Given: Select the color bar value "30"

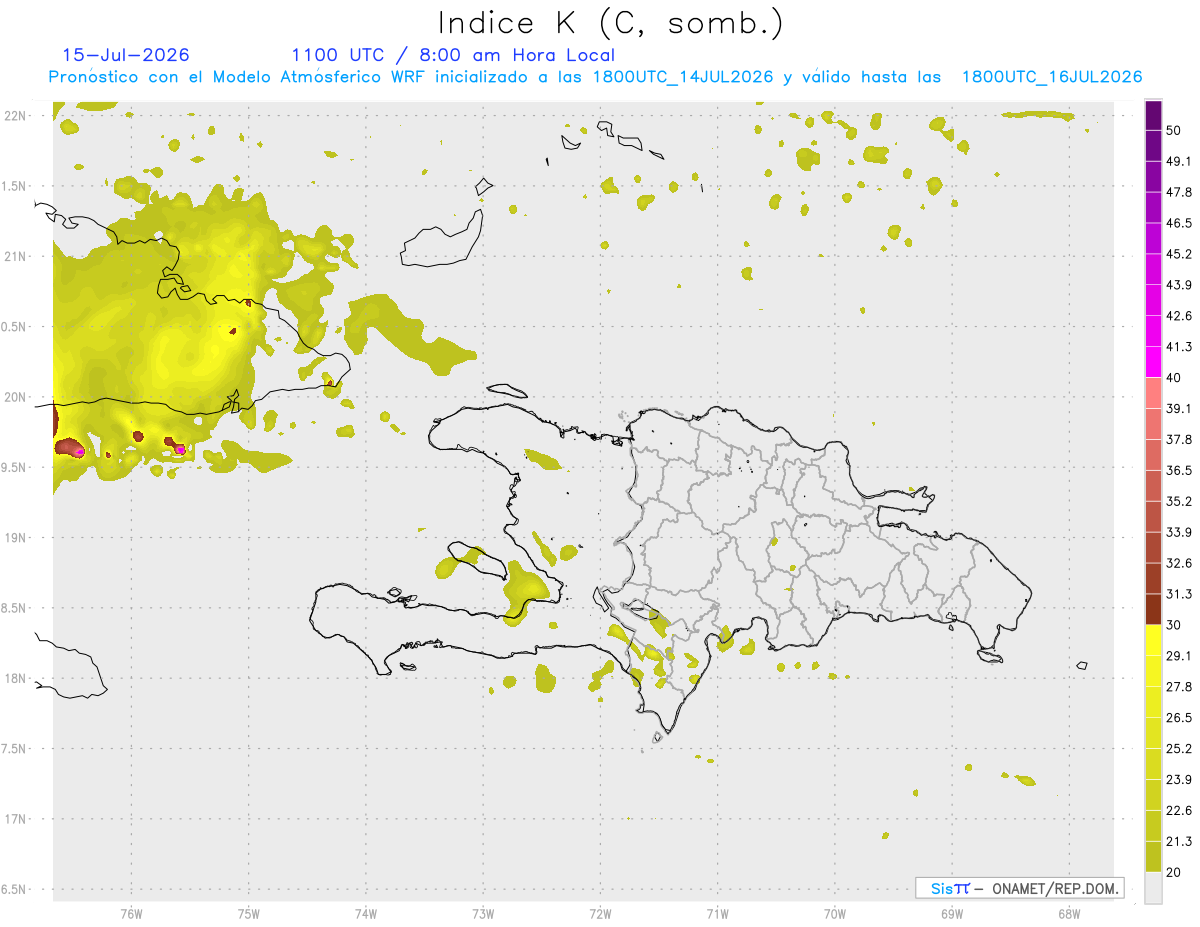Looking at the screenshot, I should (x=1175, y=624).
